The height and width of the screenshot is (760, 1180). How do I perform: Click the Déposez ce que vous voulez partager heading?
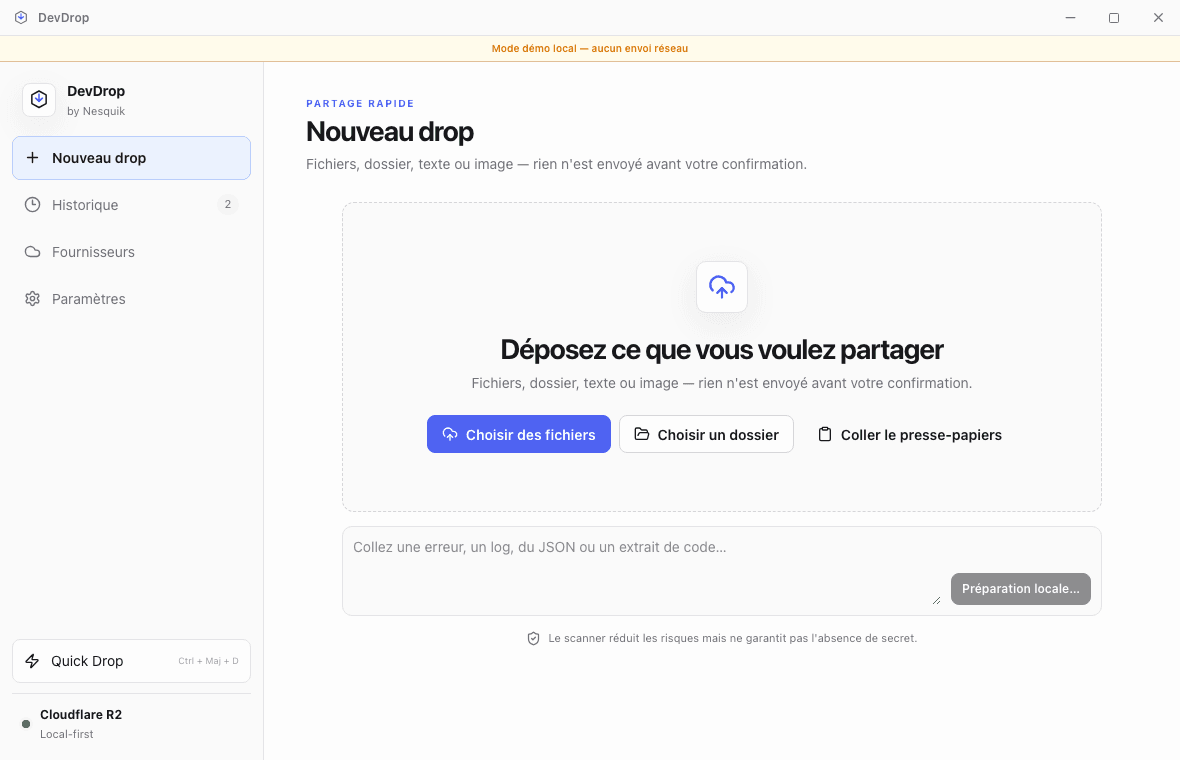pos(722,350)
